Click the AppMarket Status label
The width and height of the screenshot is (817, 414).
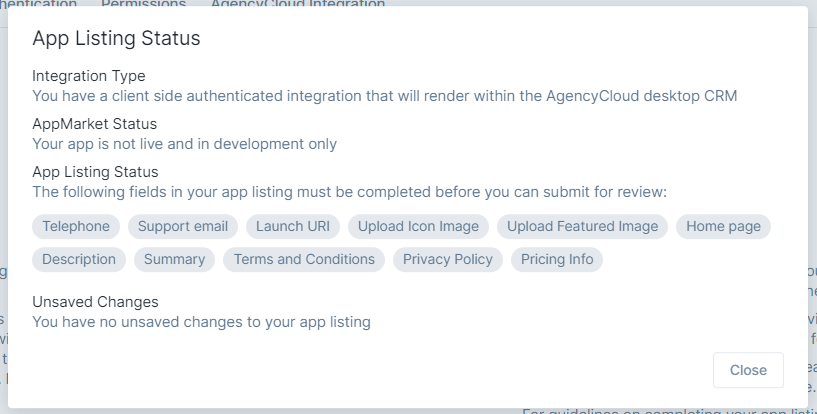(x=94, y=124)
